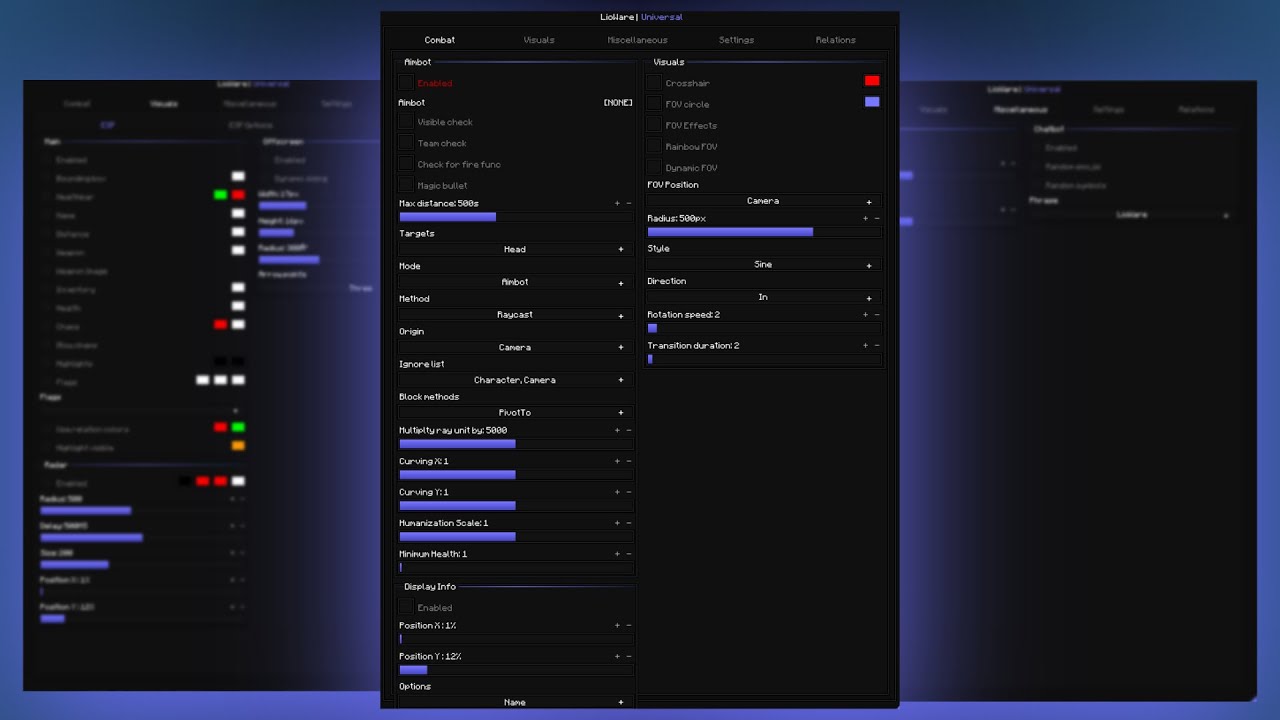This screenshot has width=1280, height=720.
Task: Set the Aimbot keybind showing [NONE]
Action: (x=618, y=103)
